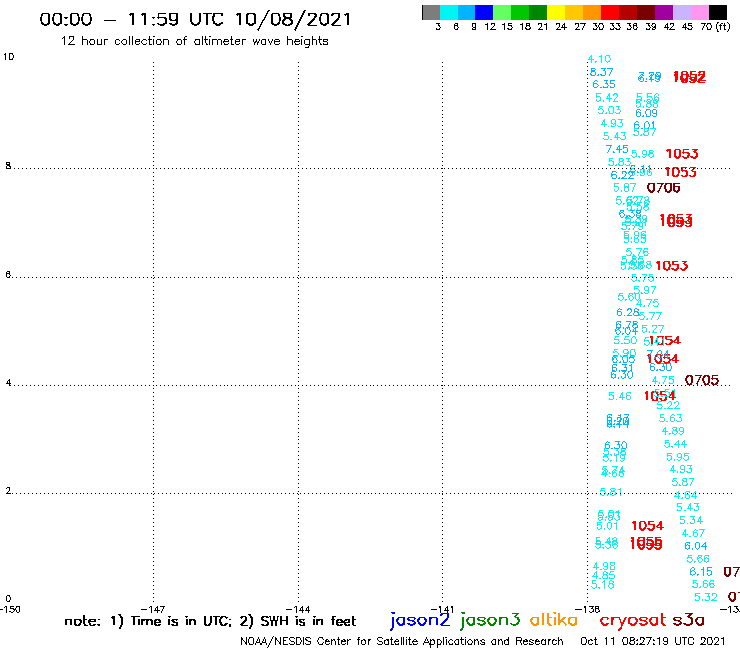This screenshot has height=650, width=740.
Task: Click the '4.98' wave height value
Action: (x=604, y=566)
